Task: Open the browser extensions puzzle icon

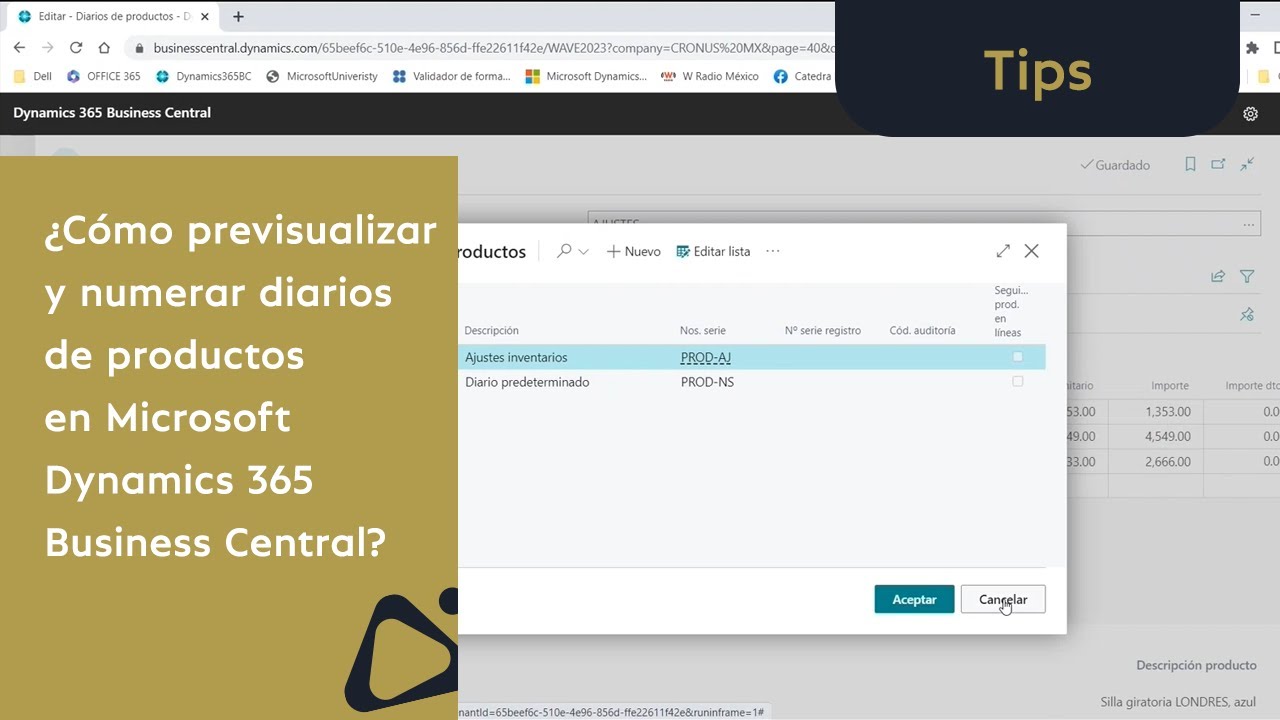Action: point(1252,47)
